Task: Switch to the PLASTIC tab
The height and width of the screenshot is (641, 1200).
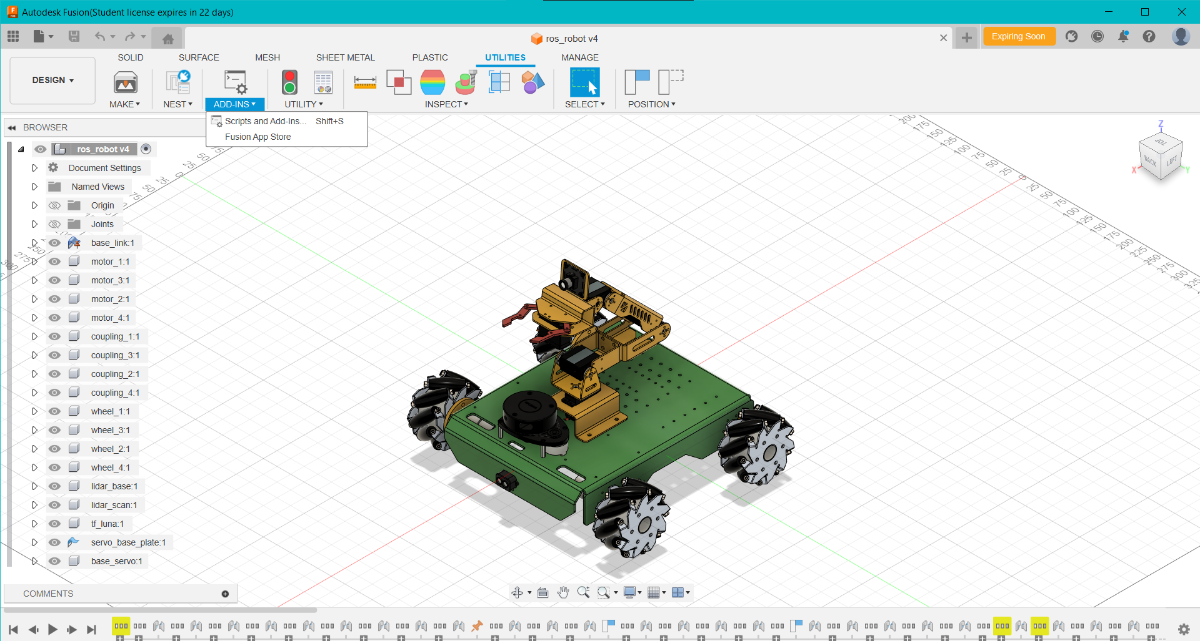Action: pos(430,57)
